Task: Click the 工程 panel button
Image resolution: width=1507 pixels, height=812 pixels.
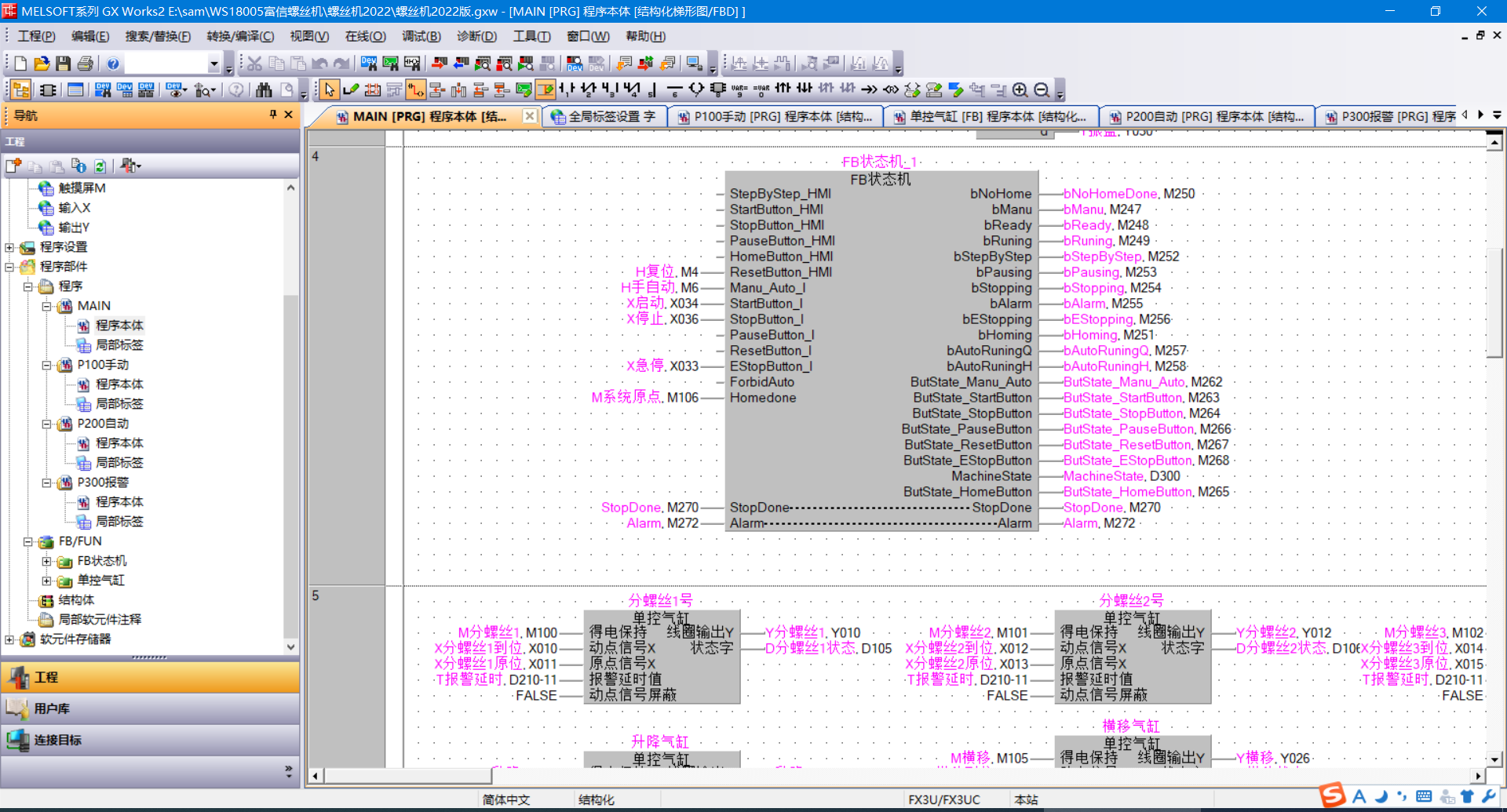Action: click(x=151, y=677)
